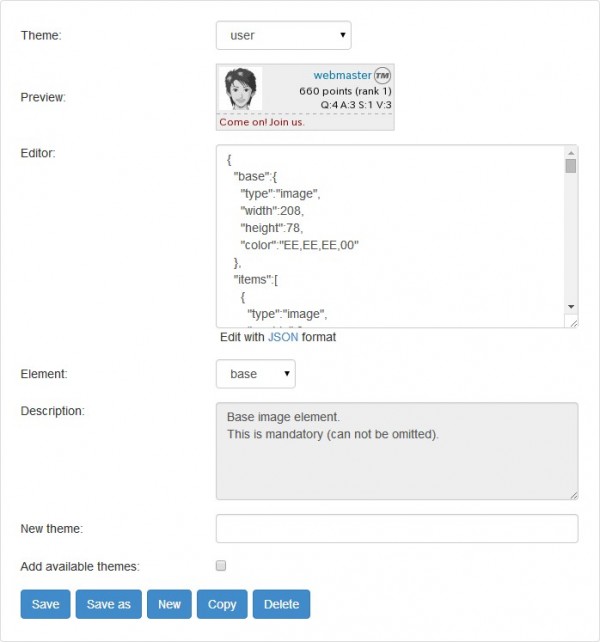This screenshot has width=600, height=642.
Task: Create a theme with the New button
Action: (x=169, y=604)
